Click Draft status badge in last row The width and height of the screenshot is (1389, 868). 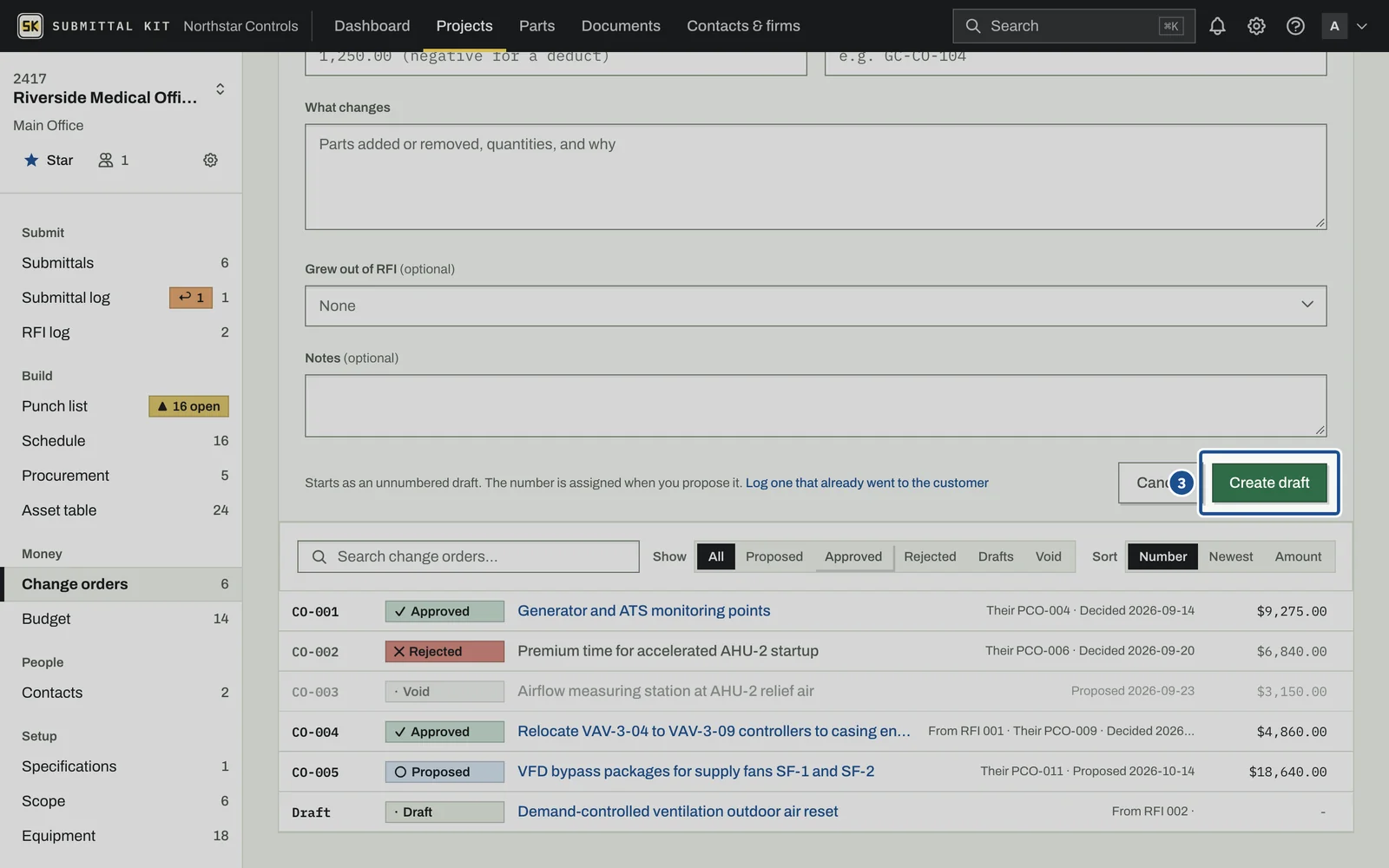444,812
